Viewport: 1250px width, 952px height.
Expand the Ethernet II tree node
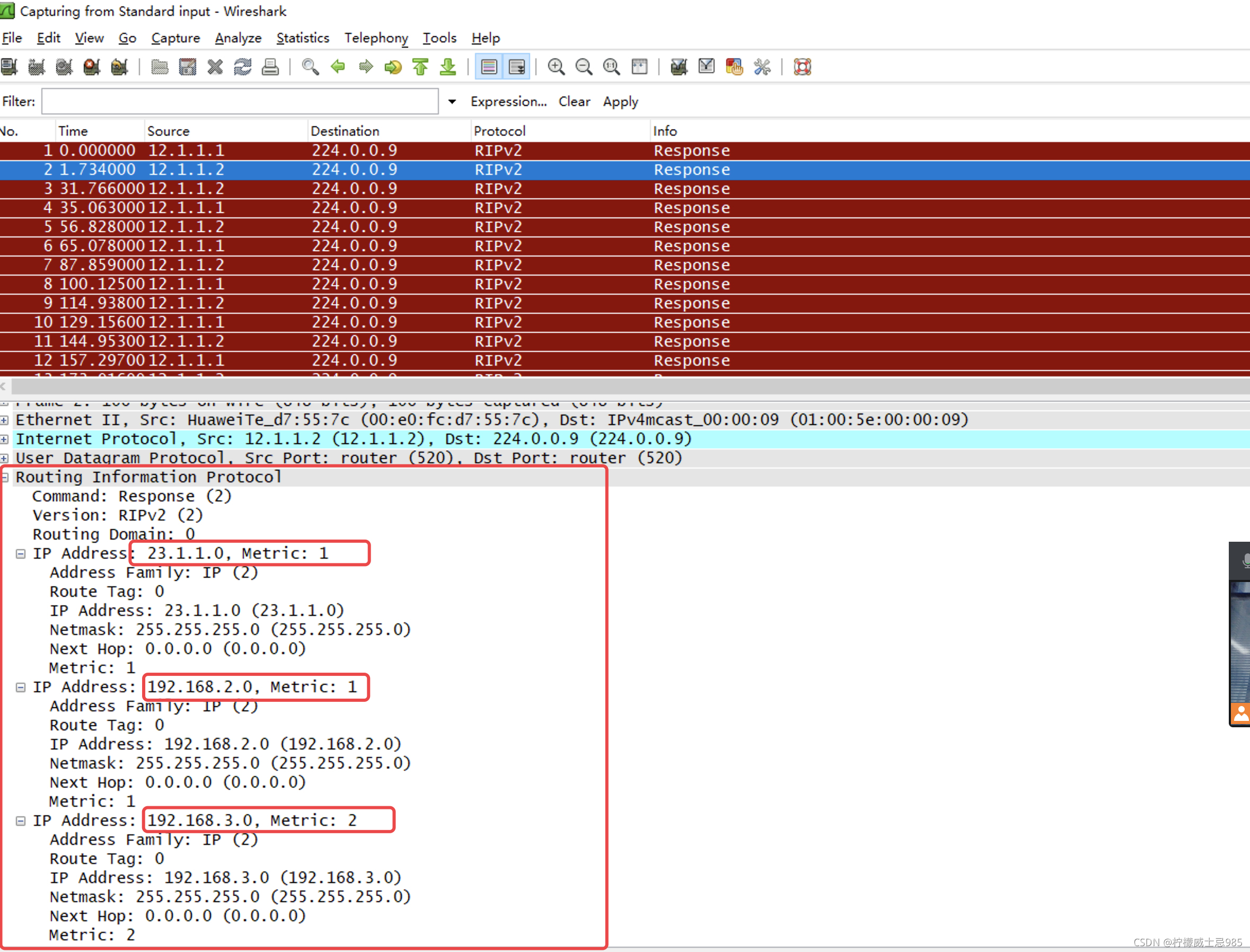[5, 420]
